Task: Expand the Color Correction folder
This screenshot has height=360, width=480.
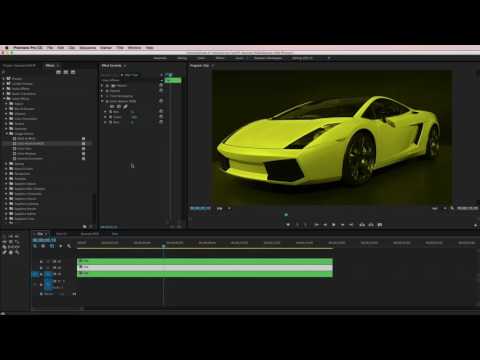Action: pyautogui.click(x=6, y=119)
